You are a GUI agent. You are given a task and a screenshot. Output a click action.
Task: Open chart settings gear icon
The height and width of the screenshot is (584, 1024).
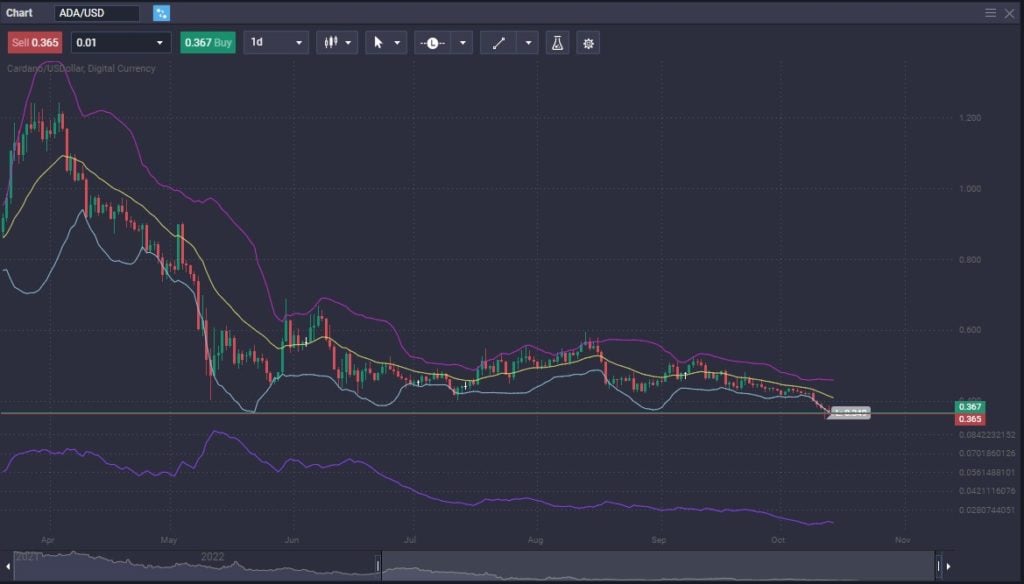tap(588, 43)
